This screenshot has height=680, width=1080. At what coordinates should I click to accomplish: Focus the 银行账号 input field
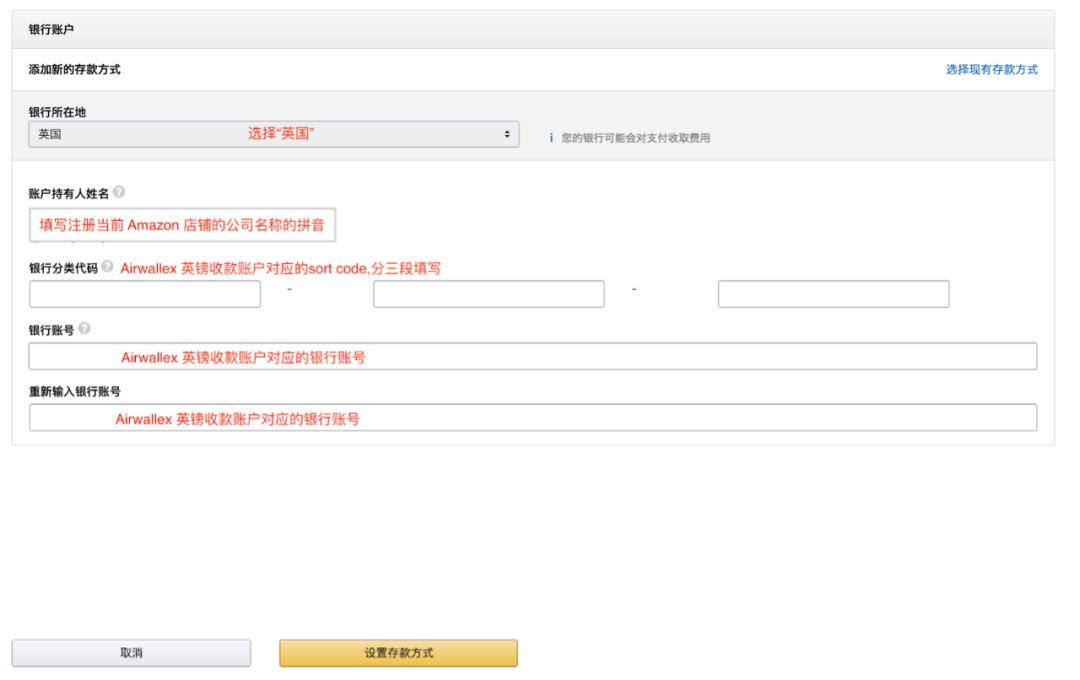pyautogui.click(x=532, y=356)
